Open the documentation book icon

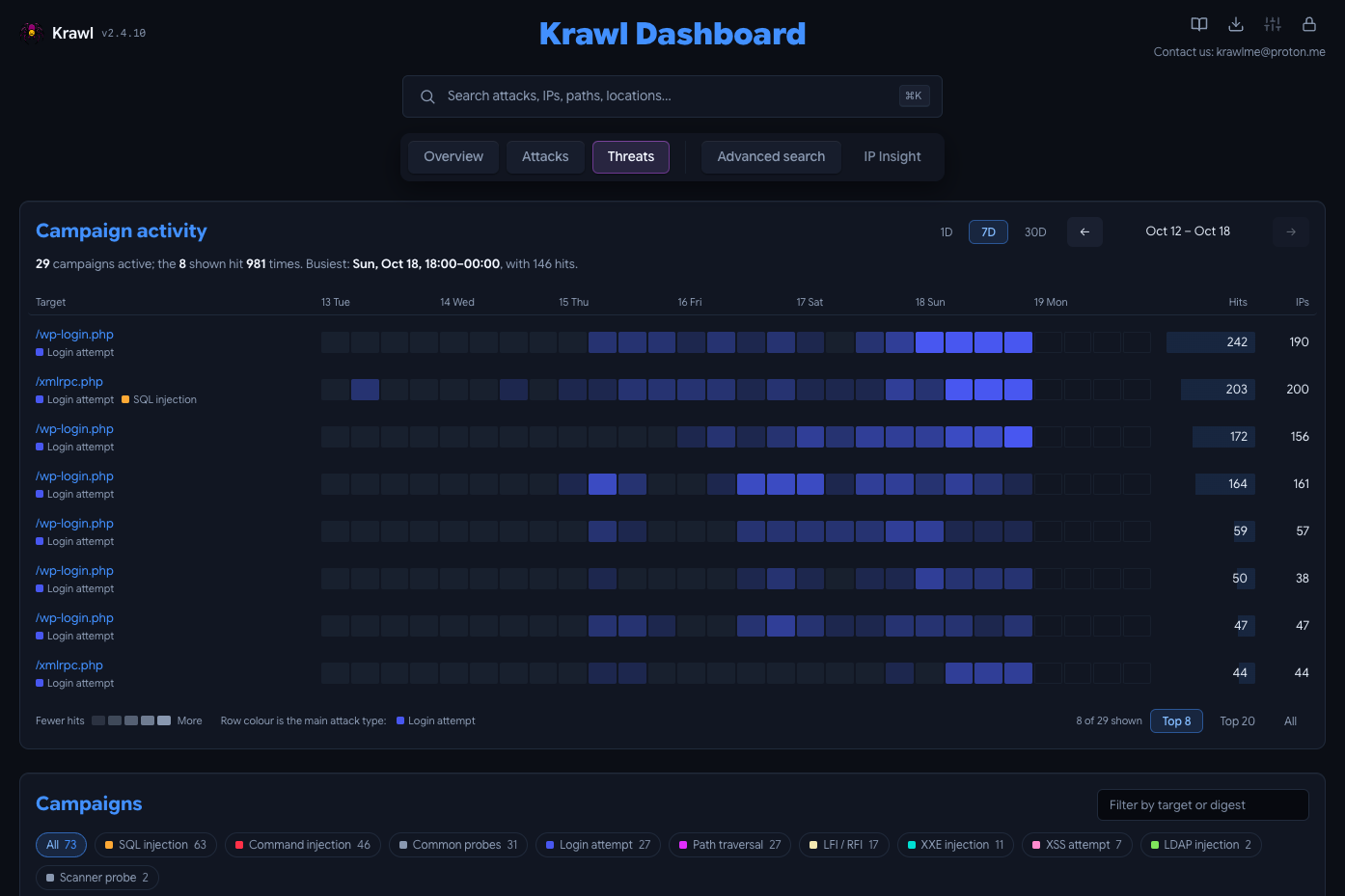click(x=1199, y=24)
